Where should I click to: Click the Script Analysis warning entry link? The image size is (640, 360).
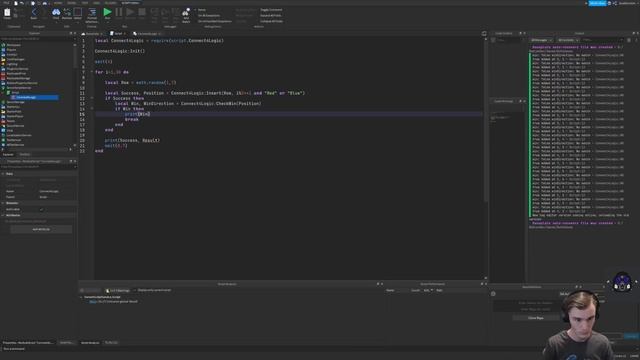(93, 302)
